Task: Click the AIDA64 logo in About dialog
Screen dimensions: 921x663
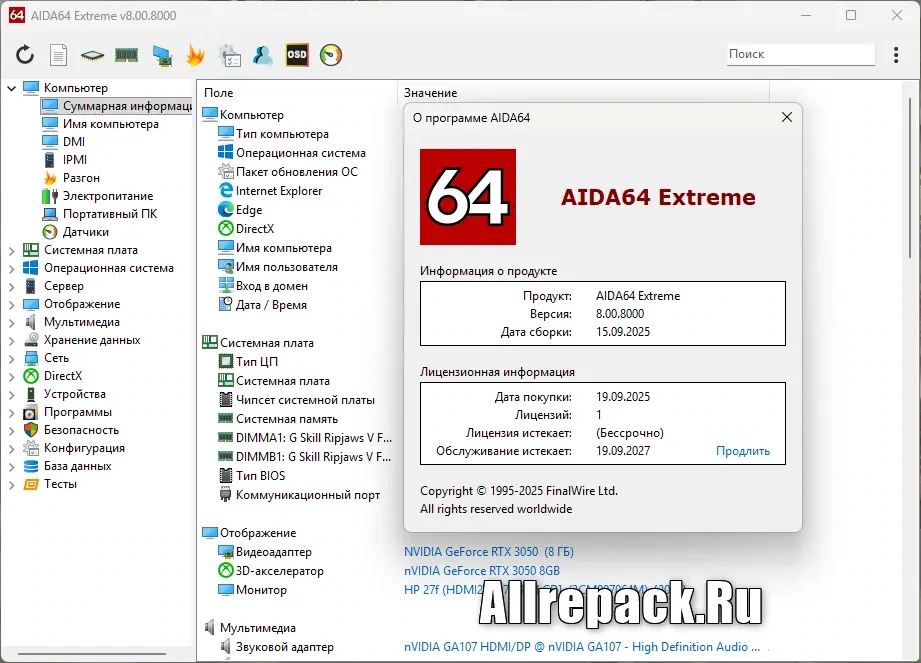Action: [x=468, y=197]
